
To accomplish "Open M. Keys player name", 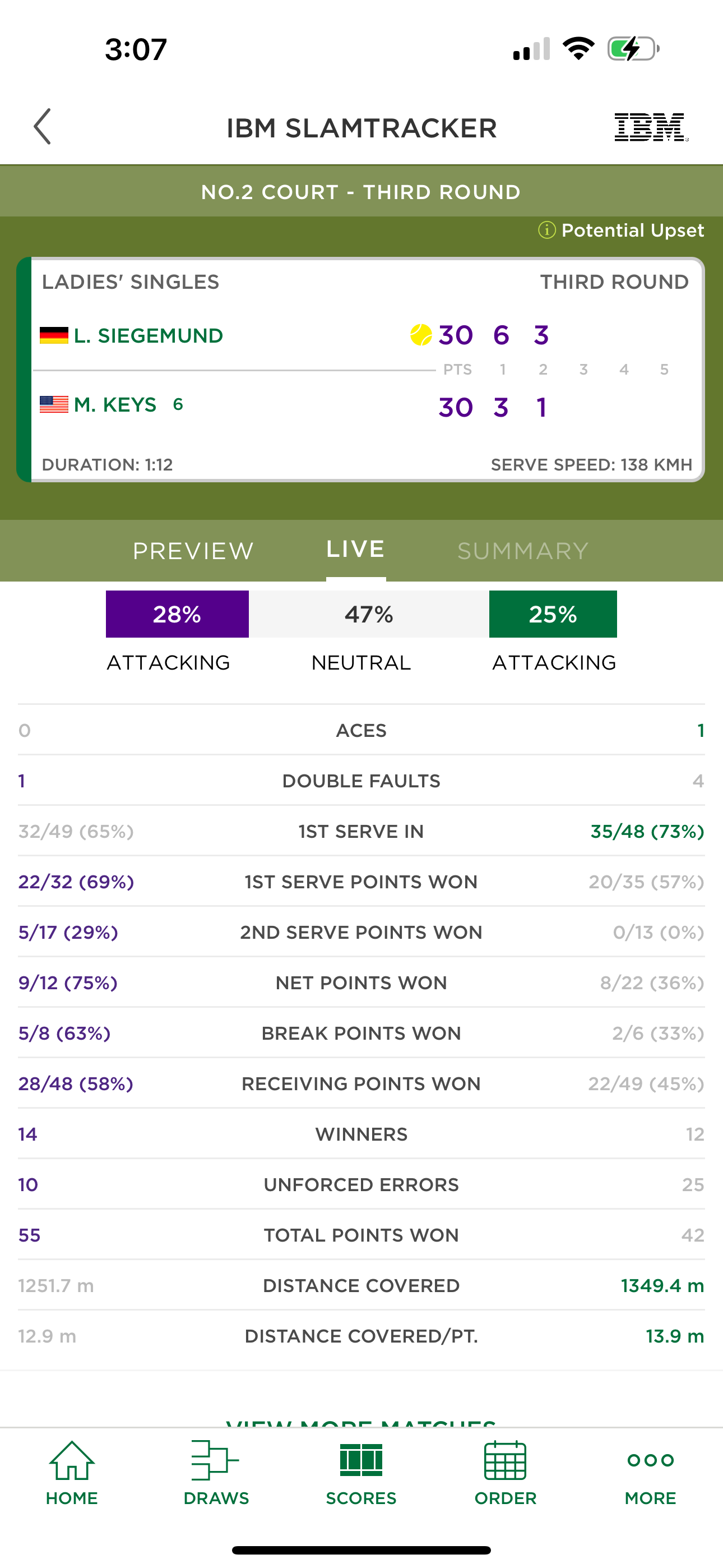I will click(x=115, y=404).
